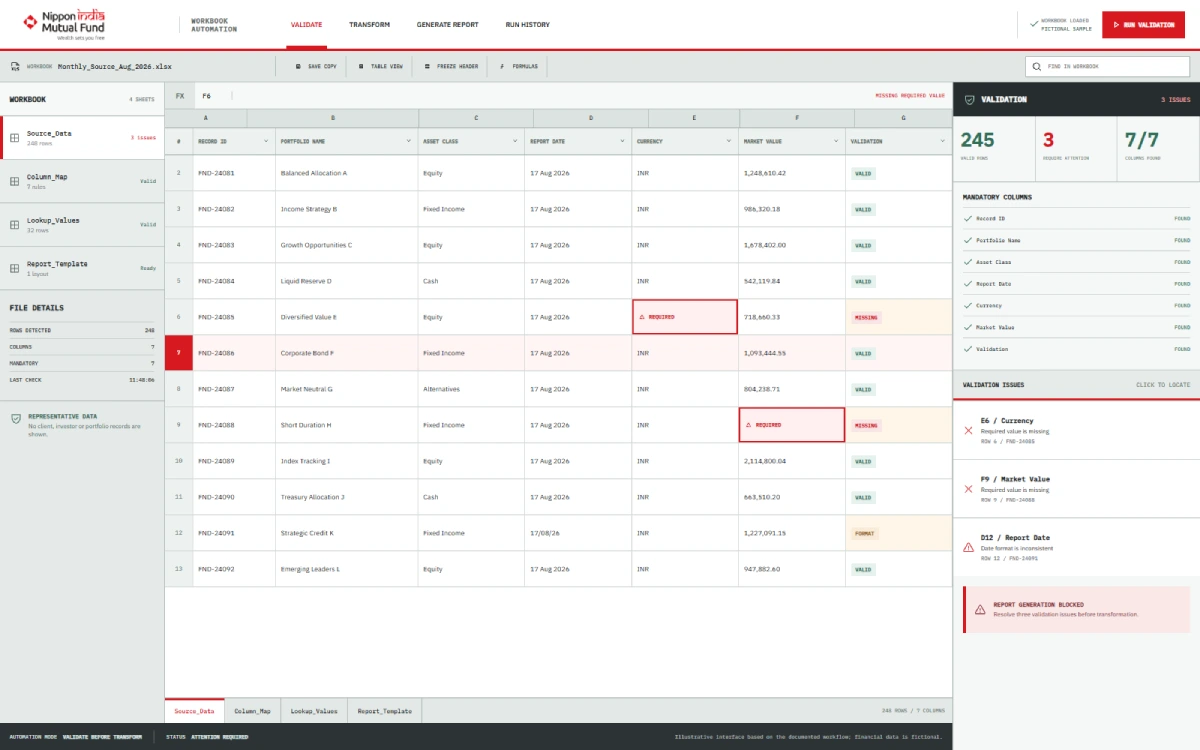
Task: Select column header letter B
Action: (x=333, y=118)
